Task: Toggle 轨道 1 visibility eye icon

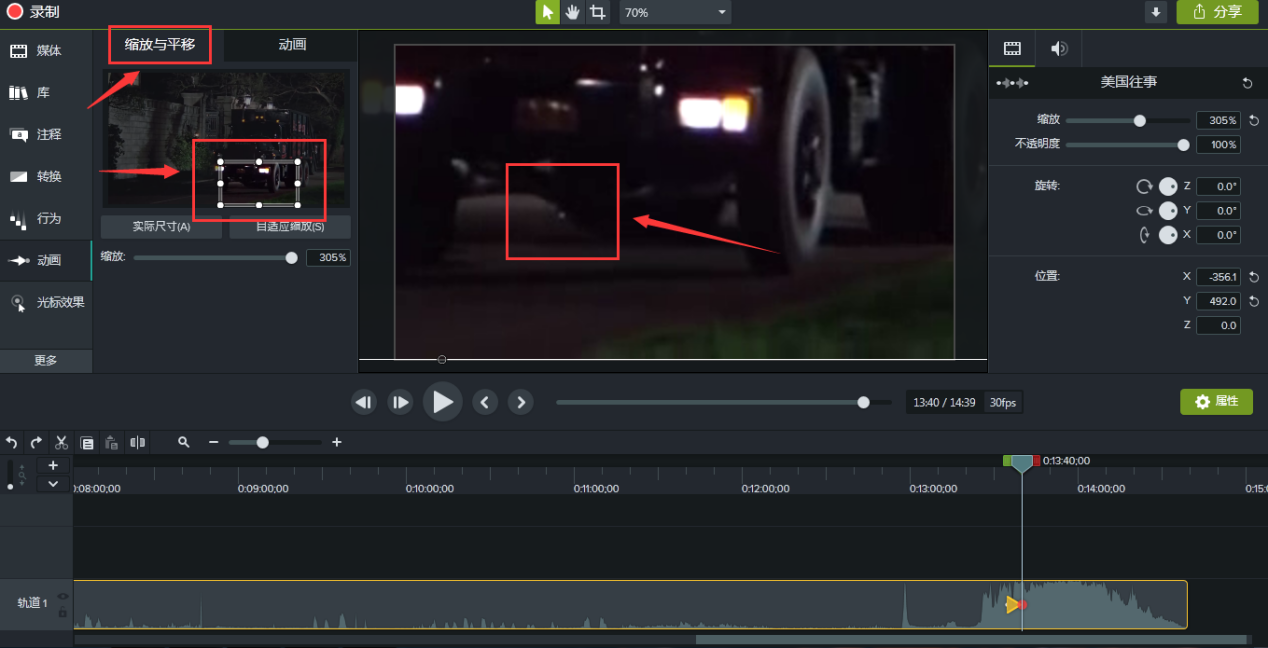Action: [63, 597]
